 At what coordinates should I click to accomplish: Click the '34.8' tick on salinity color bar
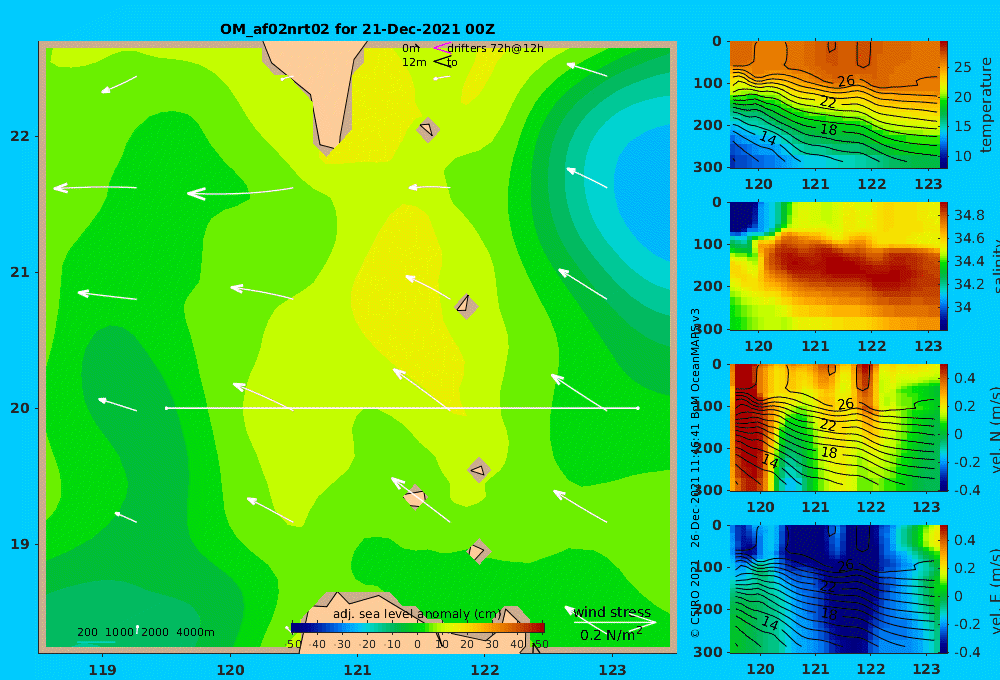[969, 215]
